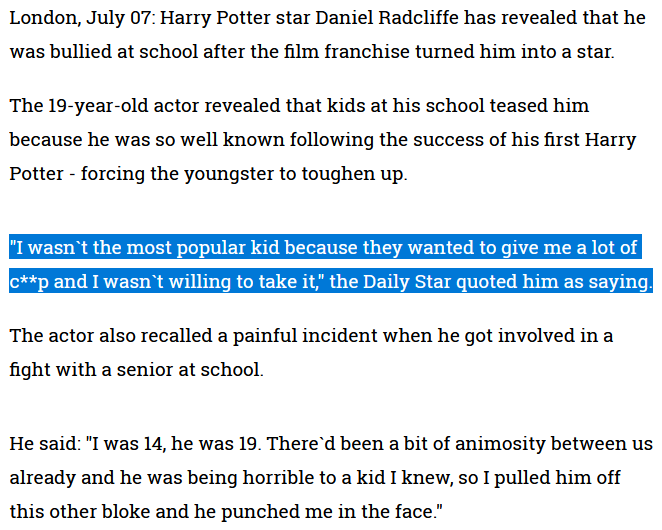
Task: Click 'Daniel Radcliffe' in opening sentence
Action: [387, 18]
